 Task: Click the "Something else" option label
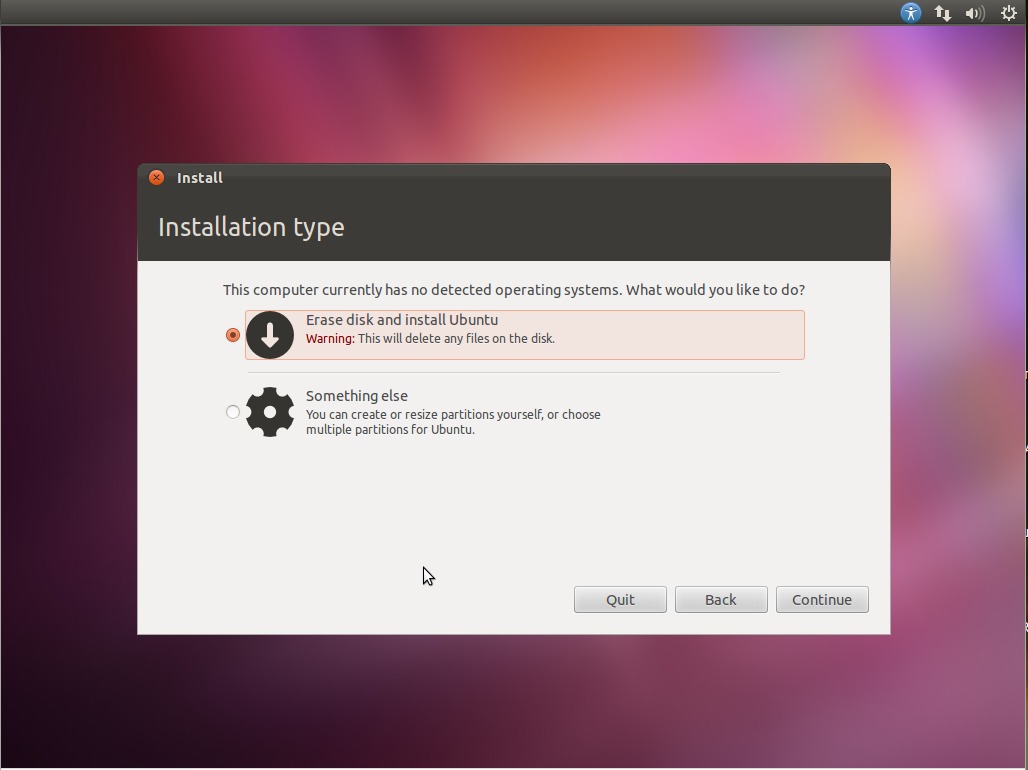click(x=357, y=395)
